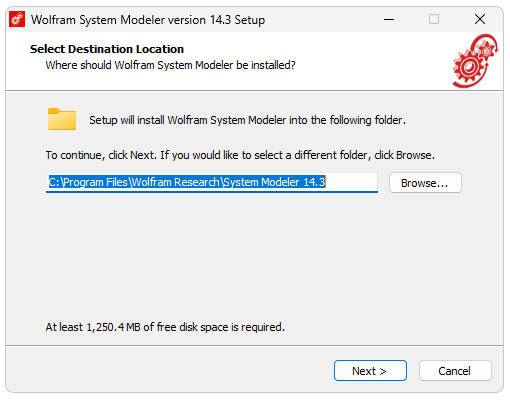The width and height of the screenshot is (510, 402).
Task: Click the window title 'Wolfram System Modeler version 14.3 Setup'
Action: (x=148, y=20)
